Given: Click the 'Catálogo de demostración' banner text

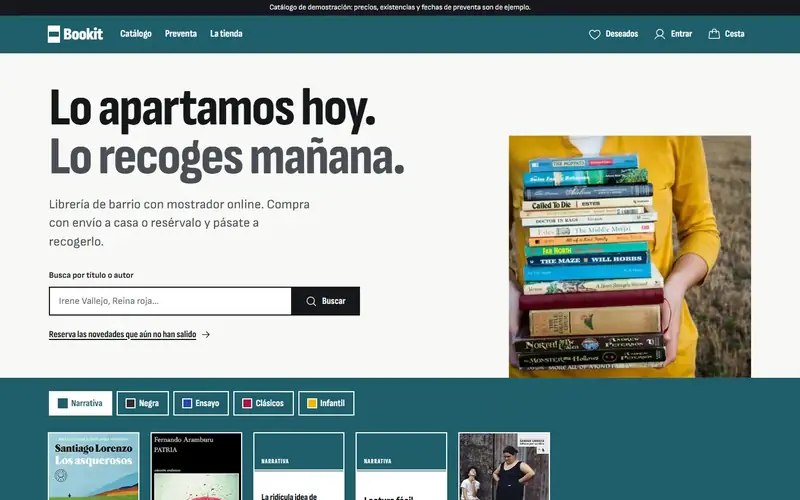Looking at the screenshot, I should click(x=400, y=7).
